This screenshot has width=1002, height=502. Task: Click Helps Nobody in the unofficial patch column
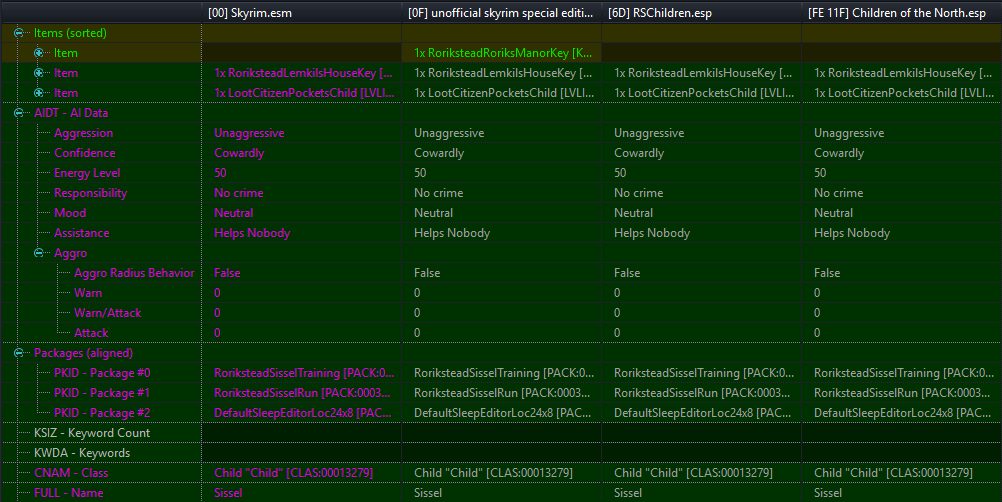coord(452,233)
